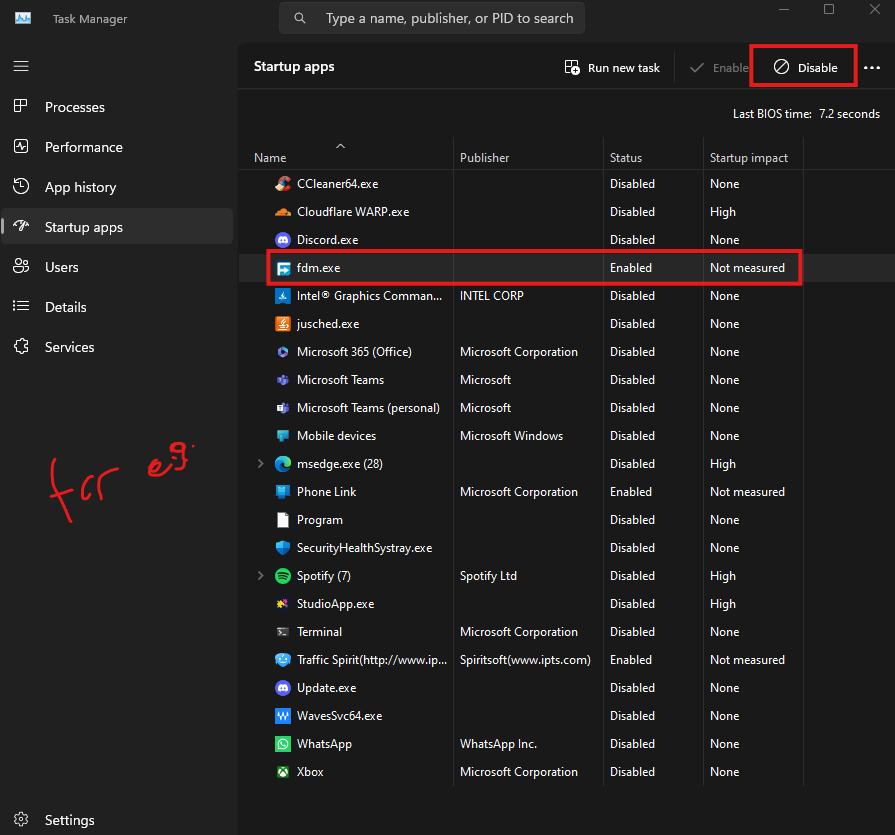Select the Microsoft Teams row name
Screen dimensions: 895x835
coord(340,380)
